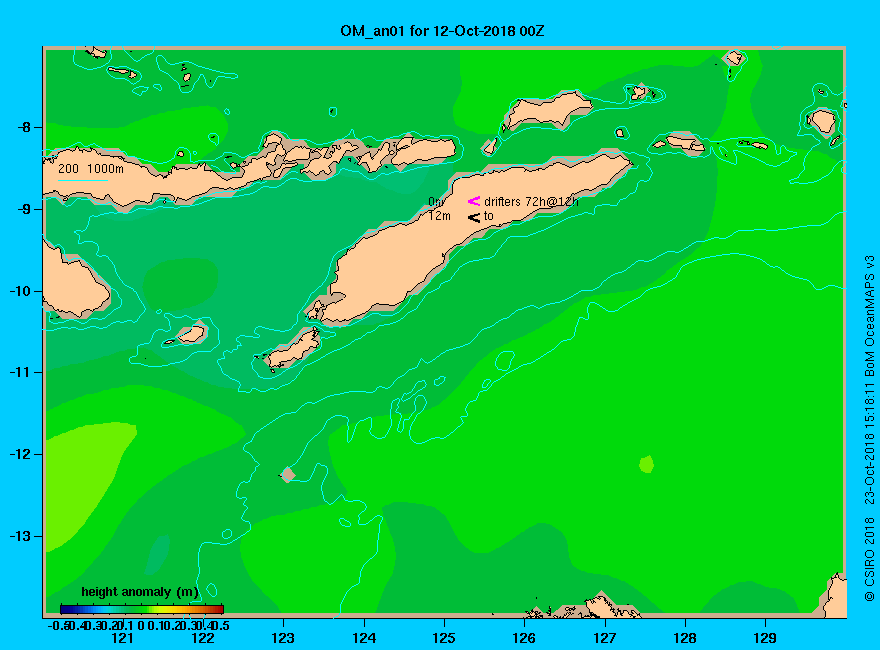Click the '0m' depth label in the legend
880x650 pixels.
[437, 201]
